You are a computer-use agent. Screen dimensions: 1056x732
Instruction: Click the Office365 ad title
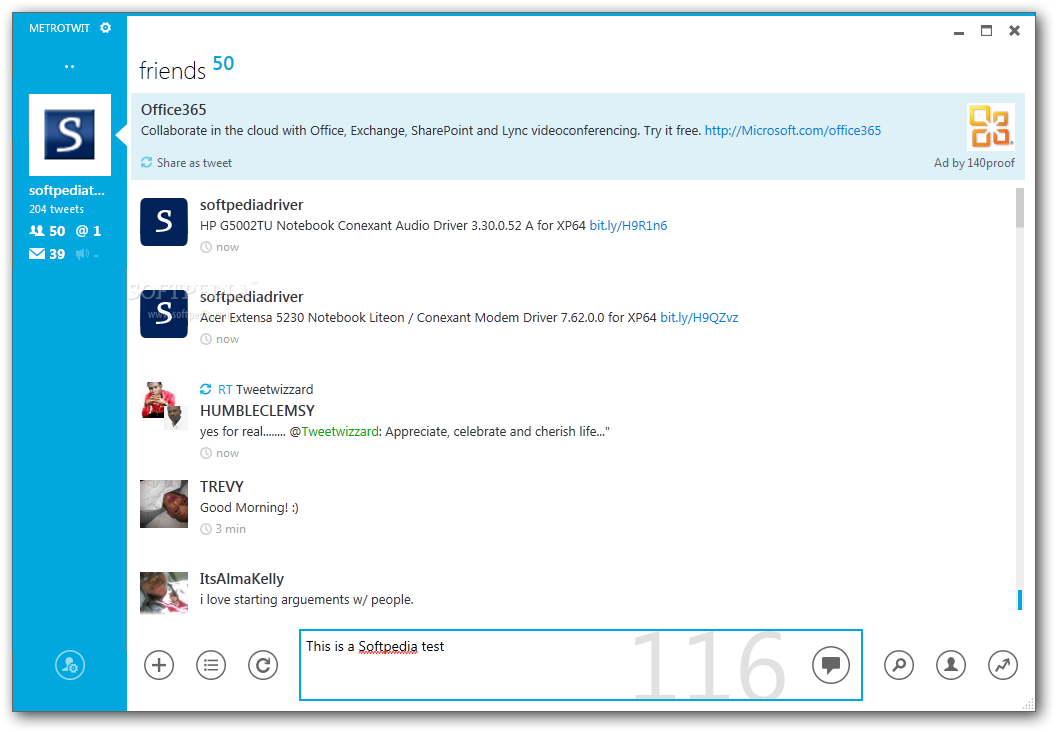(x=174, y=110)
